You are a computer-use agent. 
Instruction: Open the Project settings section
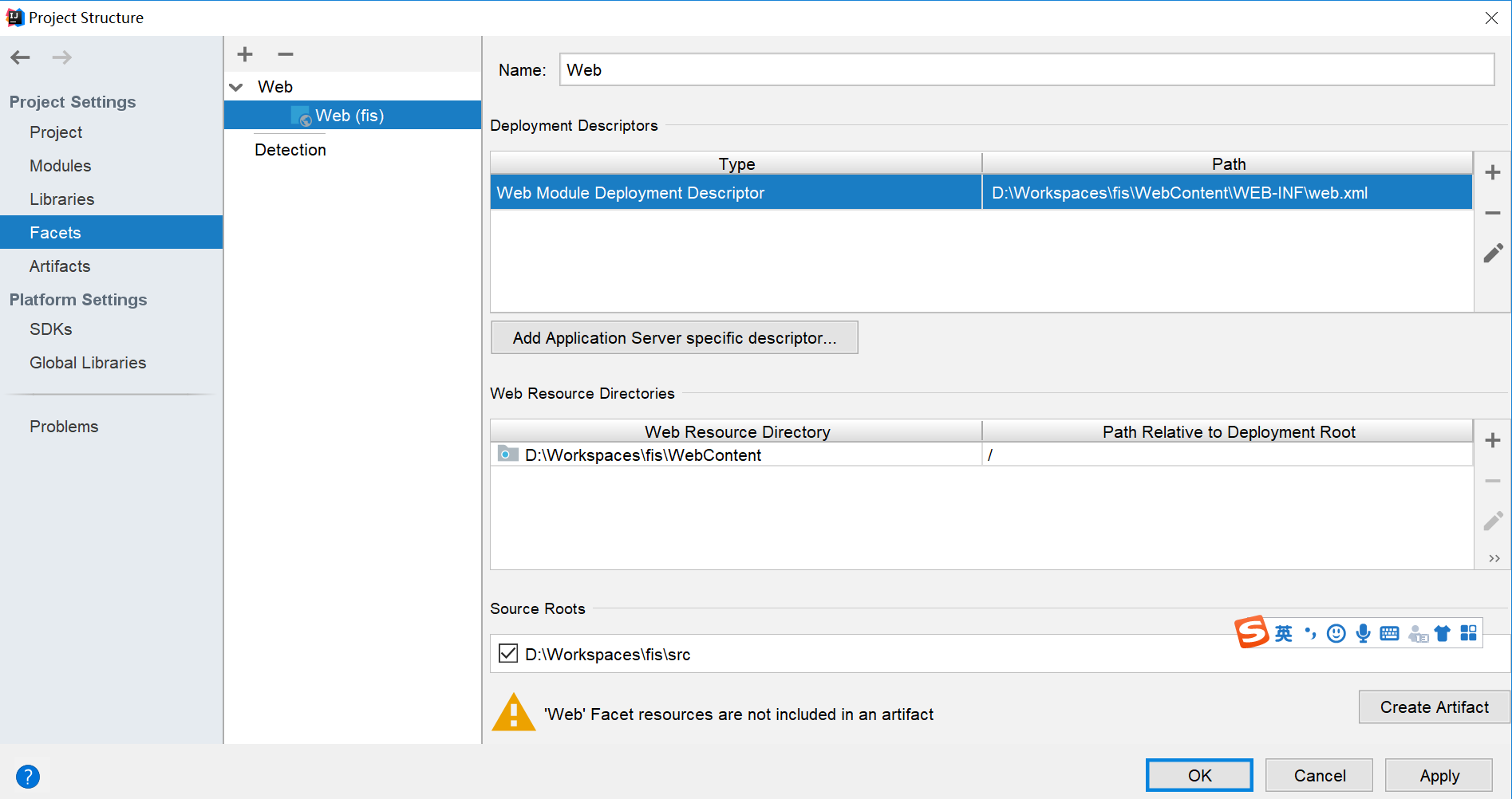tap(56, 132)
